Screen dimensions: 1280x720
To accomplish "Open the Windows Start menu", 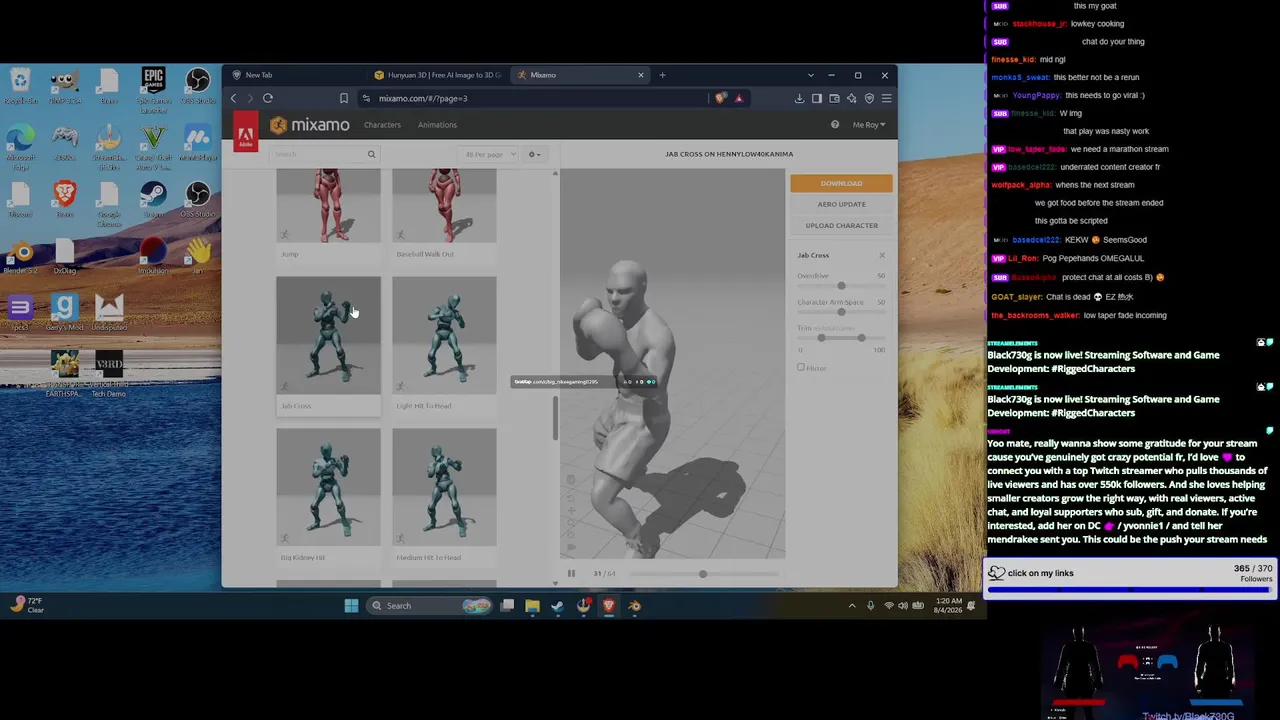I will click(351, 605).
